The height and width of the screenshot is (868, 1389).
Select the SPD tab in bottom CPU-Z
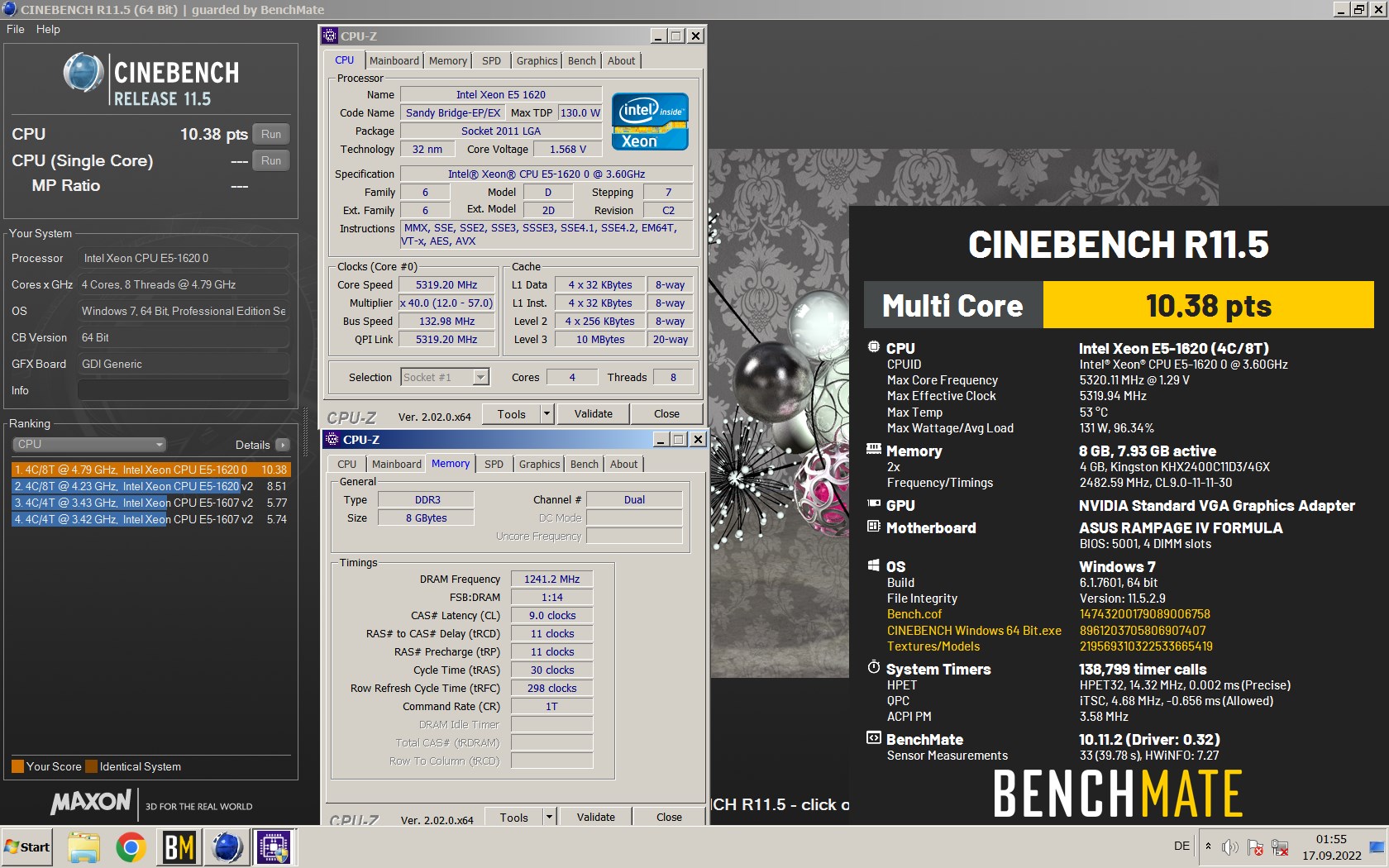click(x=494, y=465)
